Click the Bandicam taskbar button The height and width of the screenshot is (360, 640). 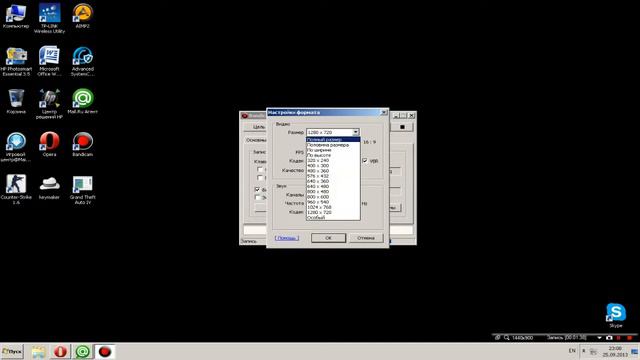[105, 351]
